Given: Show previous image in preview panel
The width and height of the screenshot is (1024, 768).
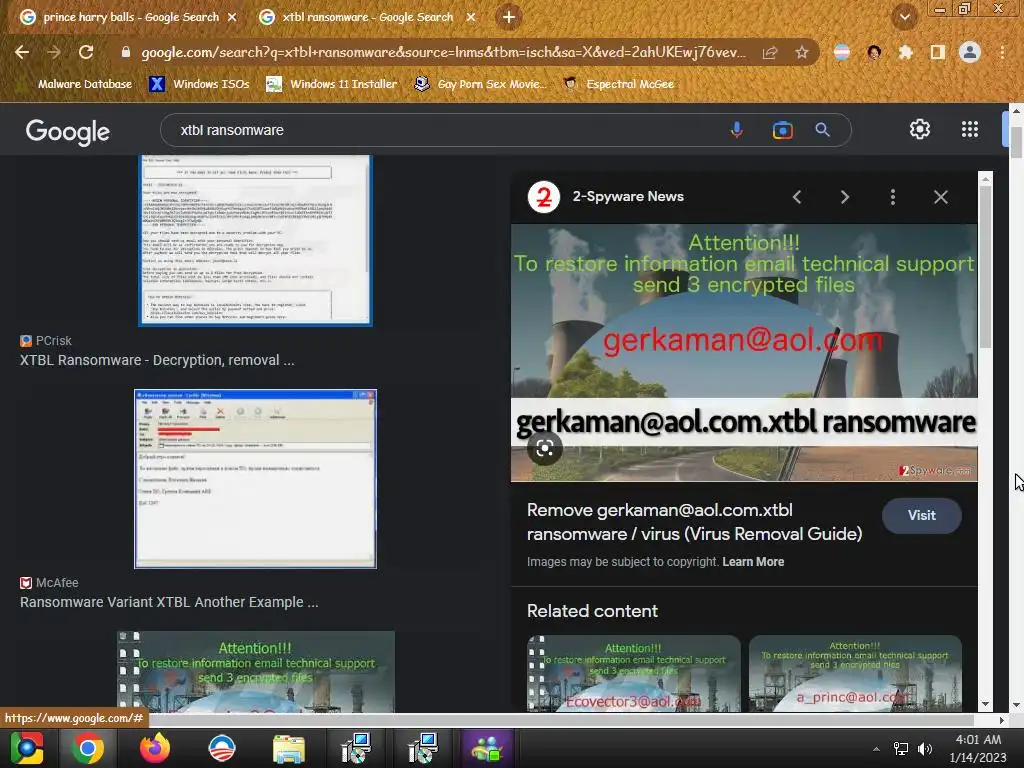Looking at the screenshot, I should pos(797,197).
